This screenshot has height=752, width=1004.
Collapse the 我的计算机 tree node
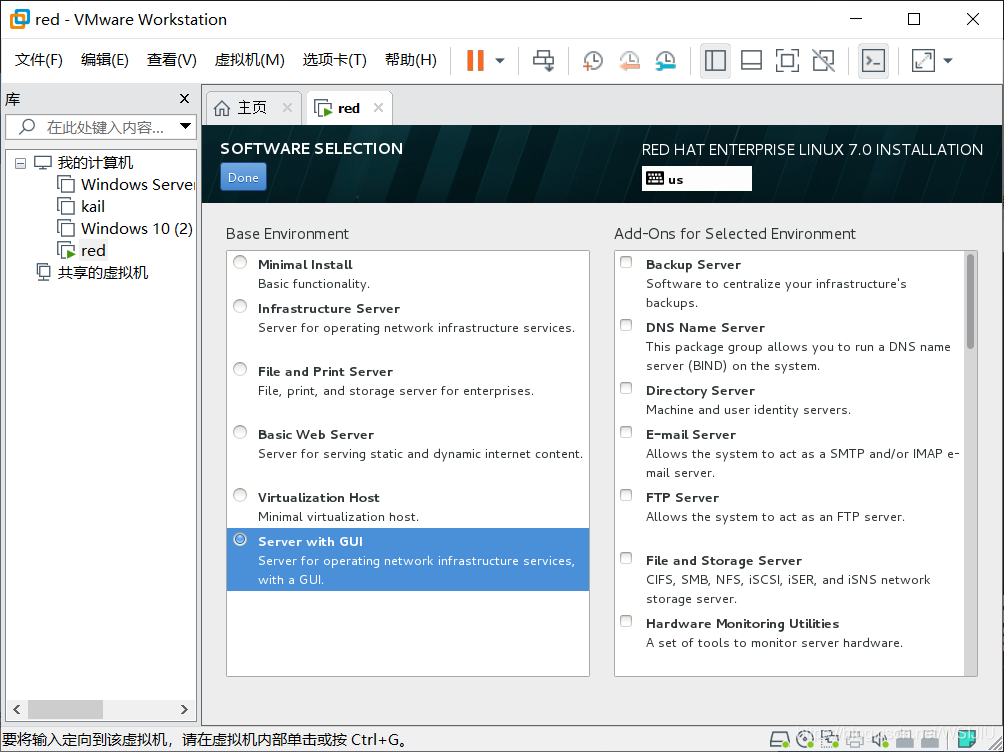pyautogui.click(x=20, y=163)
